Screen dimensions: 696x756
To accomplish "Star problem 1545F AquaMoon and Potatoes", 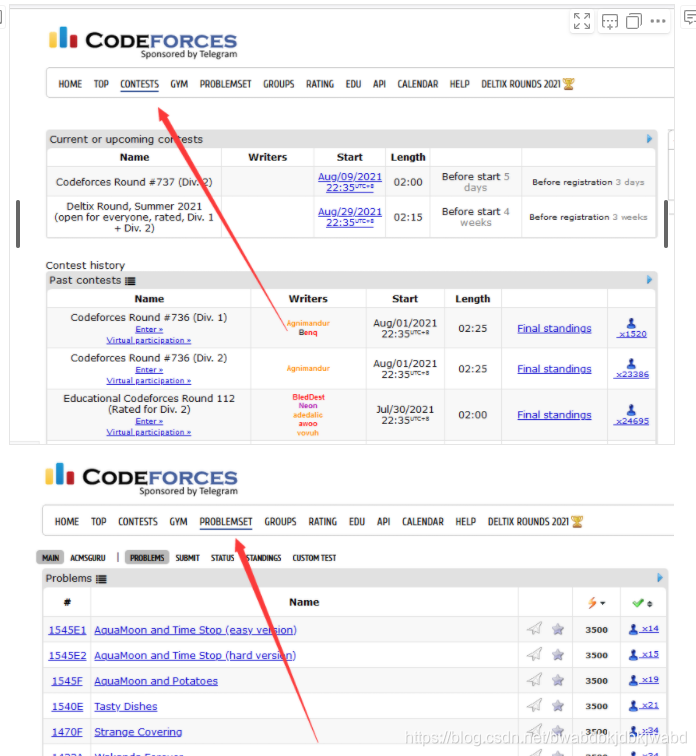I will [558, 680].
